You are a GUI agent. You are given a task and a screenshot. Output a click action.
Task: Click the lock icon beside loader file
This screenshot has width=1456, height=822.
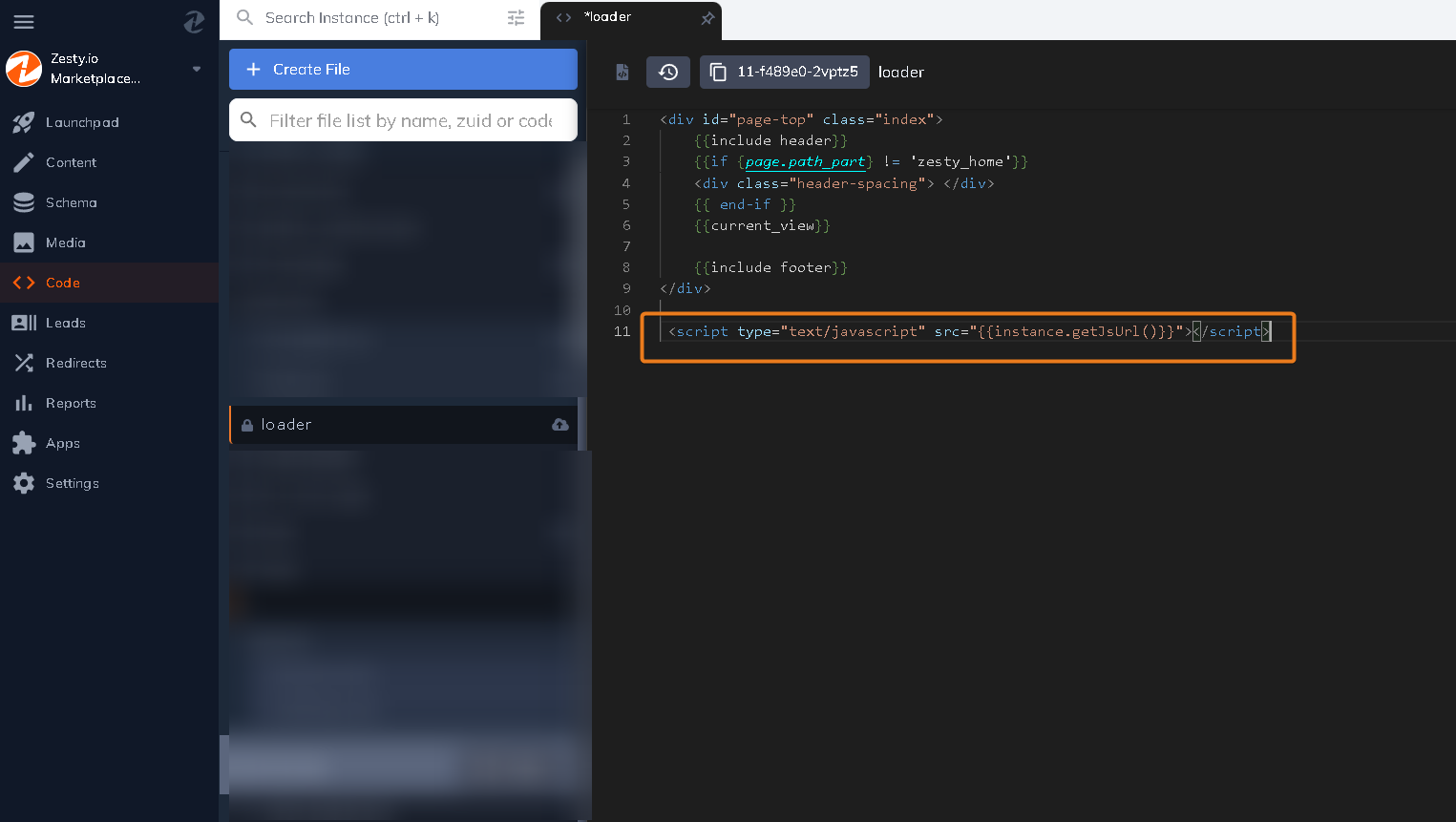pos(247,425)
